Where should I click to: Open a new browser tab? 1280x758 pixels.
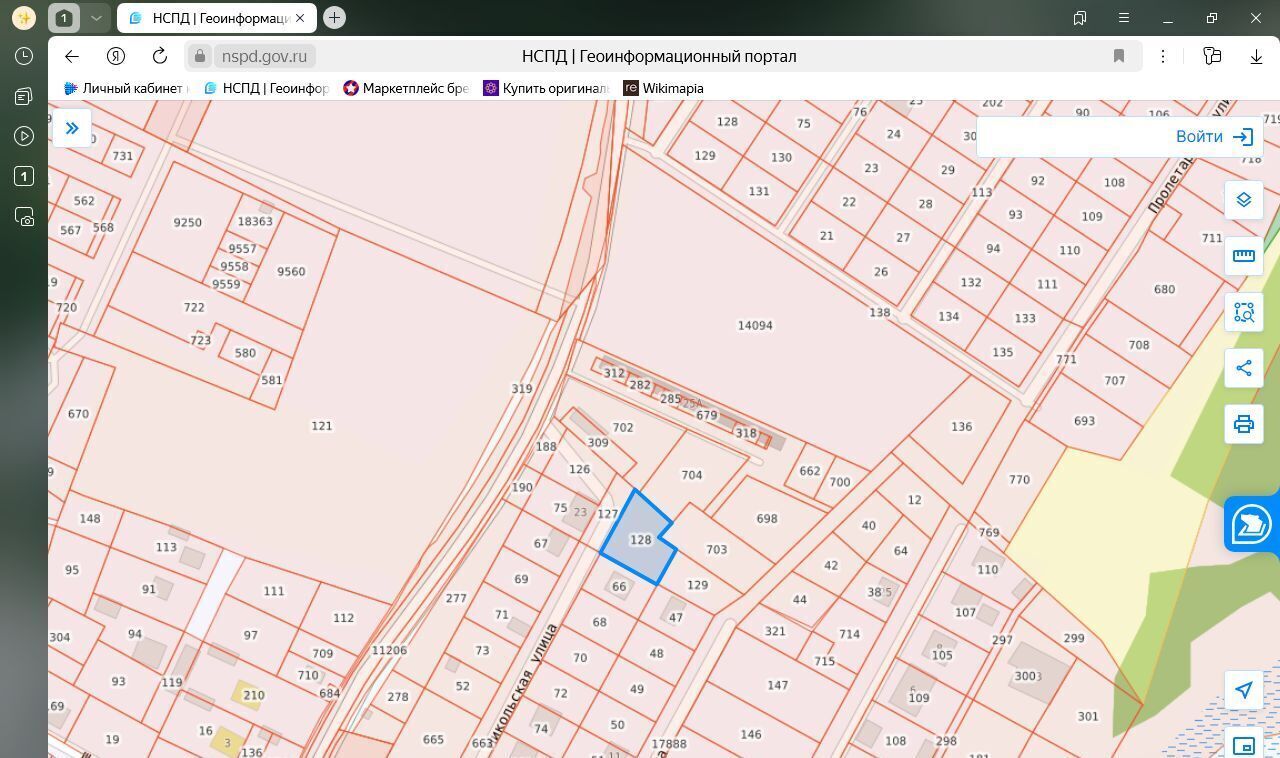[334, 17]
